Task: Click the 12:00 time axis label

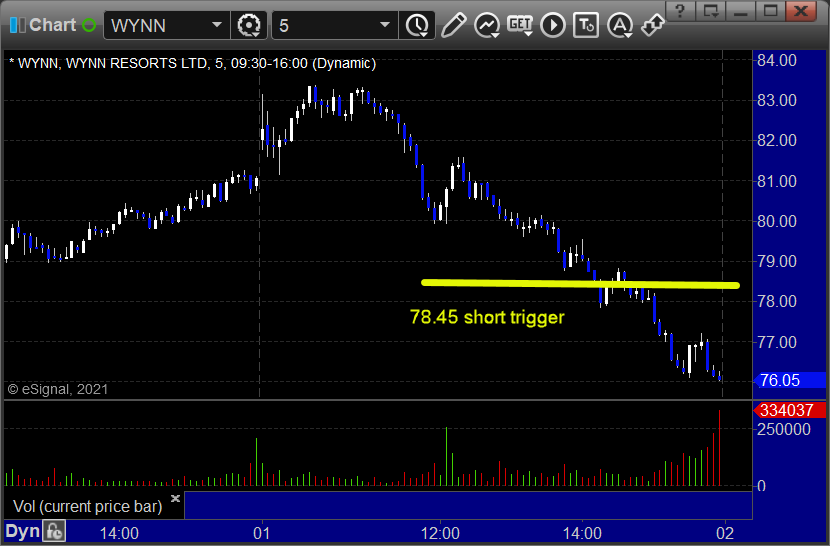Action: (x=440, y=533)
